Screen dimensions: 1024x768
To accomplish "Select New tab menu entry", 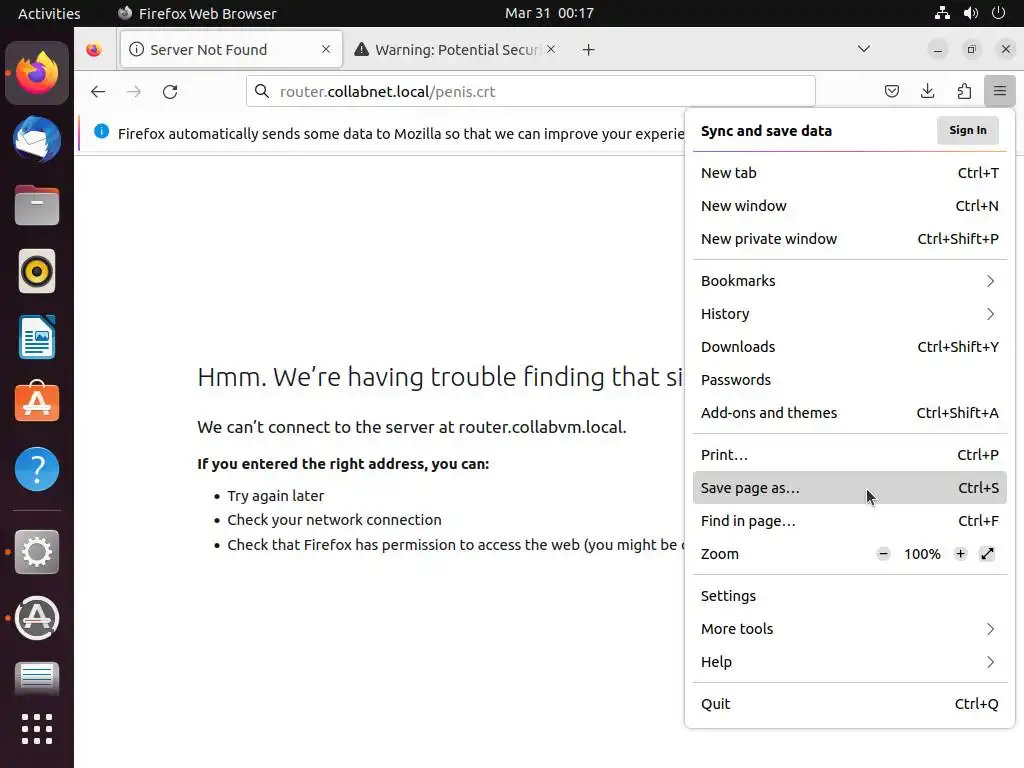I will (849, 173).
